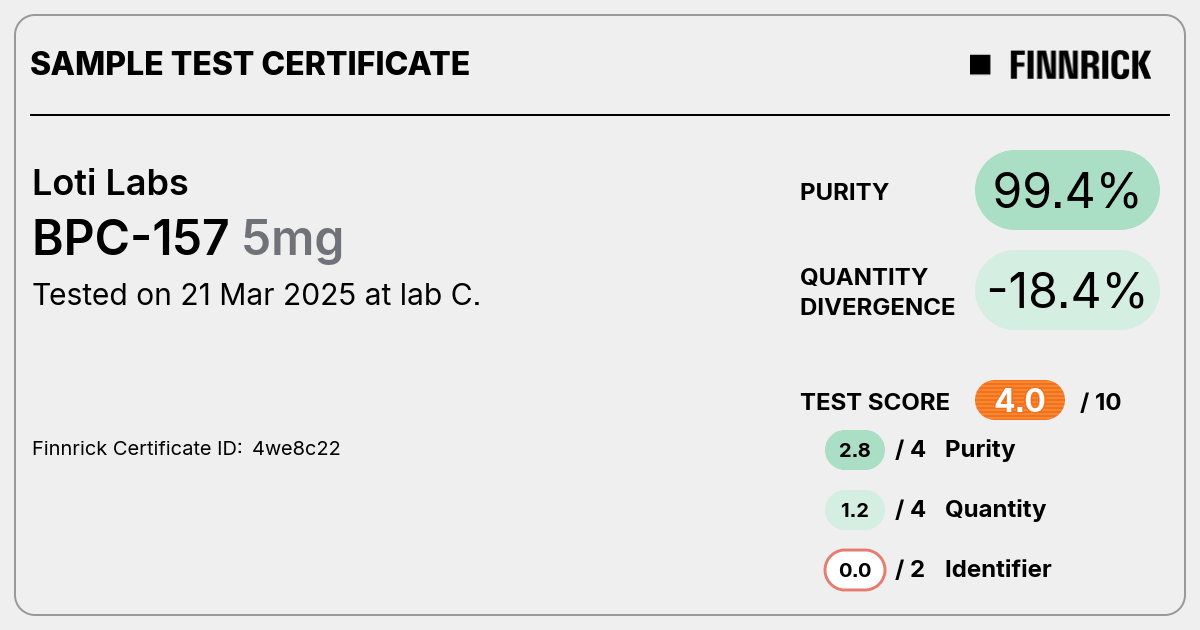The image size is (1200, 630).
Task: Click the PURITY label
Action: [x=844, y=192]
